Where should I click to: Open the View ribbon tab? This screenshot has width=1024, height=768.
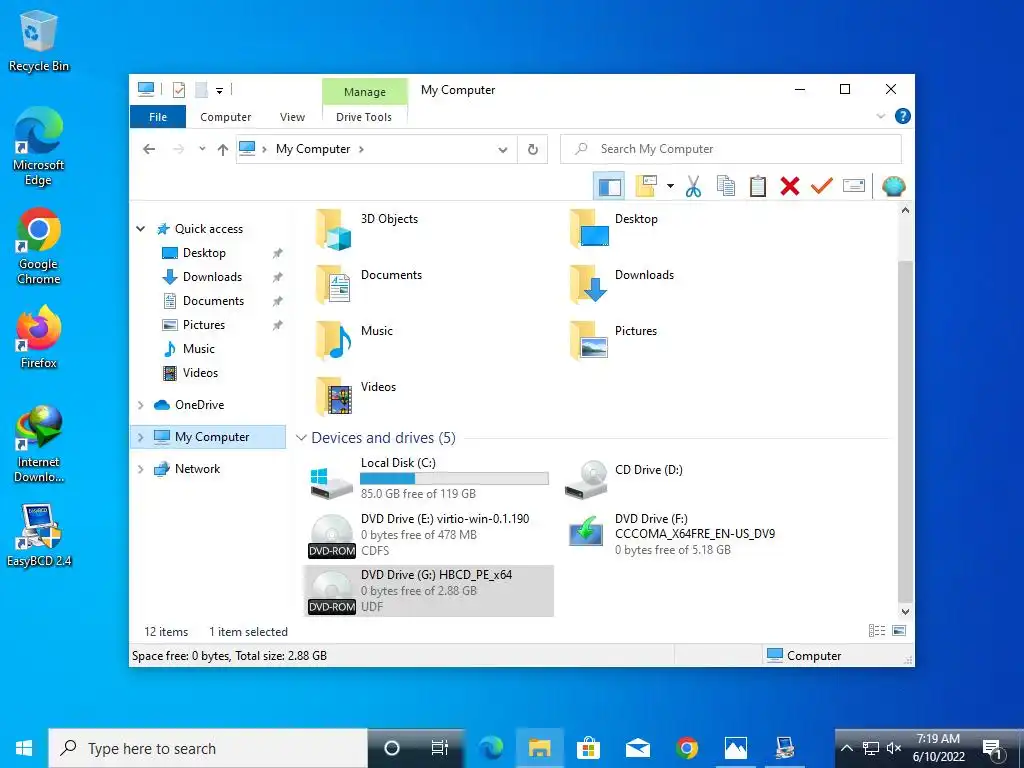[292, 117]
